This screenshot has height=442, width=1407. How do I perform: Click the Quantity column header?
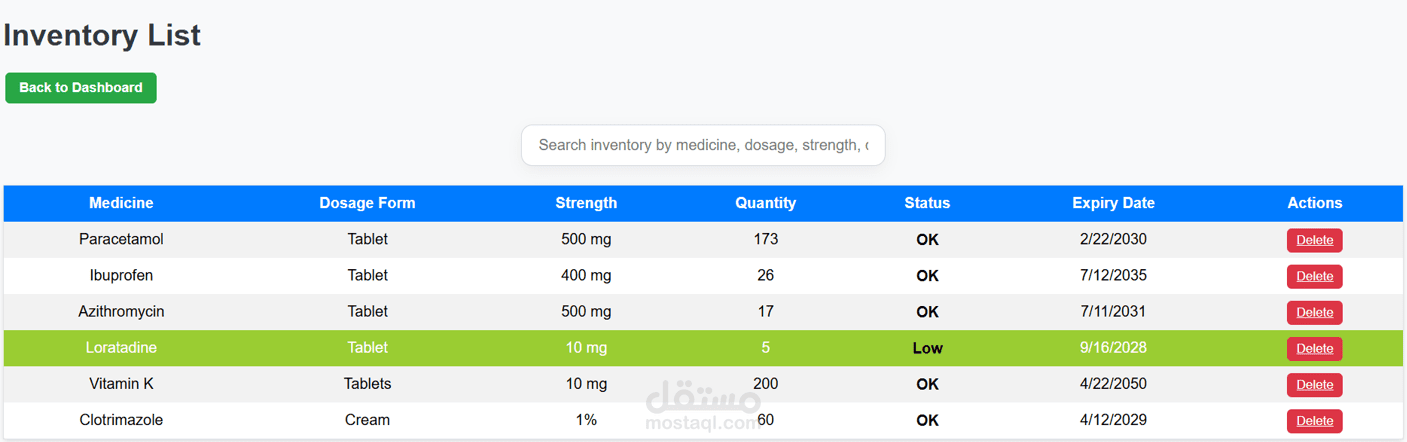coord(765,203)
